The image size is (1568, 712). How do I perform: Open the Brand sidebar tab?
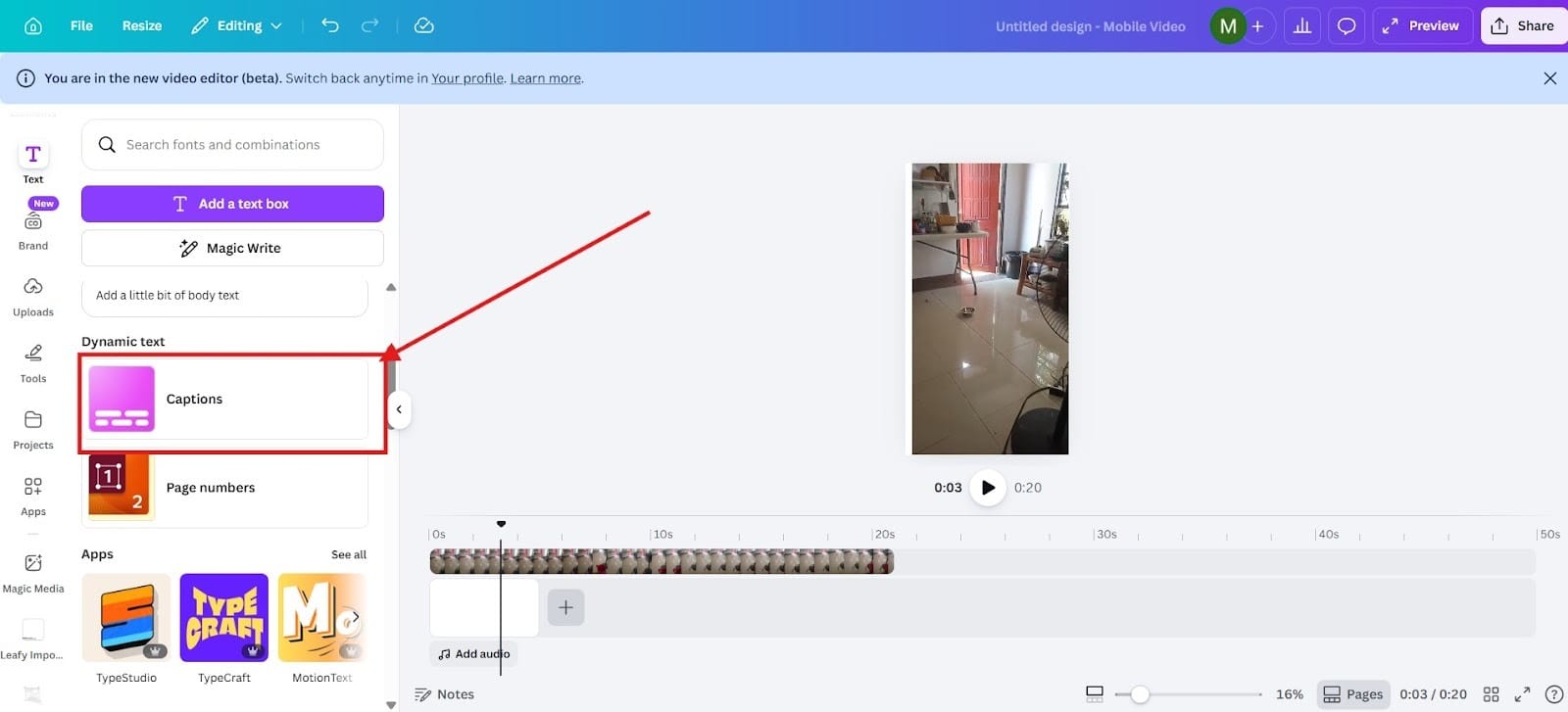tap(33, 230)
